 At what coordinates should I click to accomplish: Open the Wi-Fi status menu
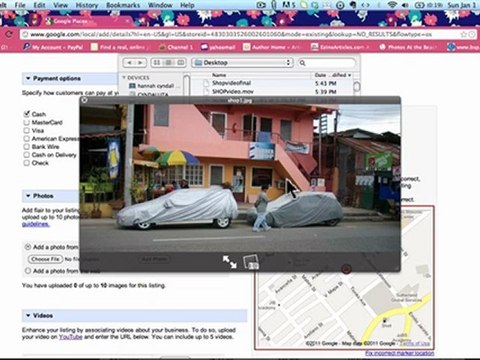click(x=392, y=5)
